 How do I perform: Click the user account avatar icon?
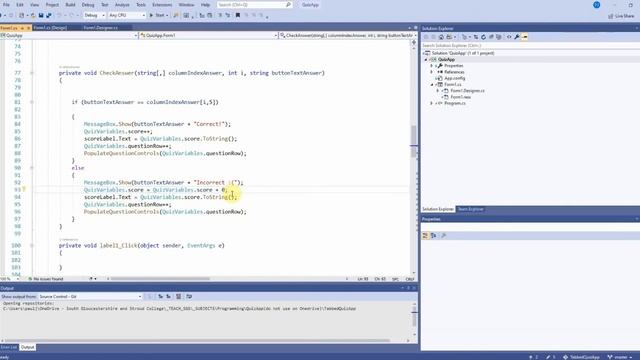click(596, 5)
